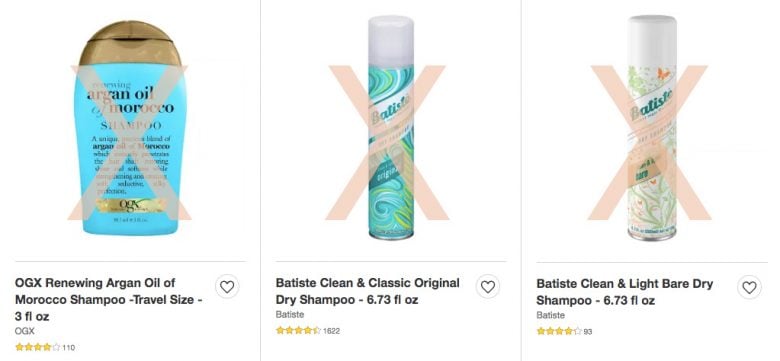View the Batiste Original teal can image

pos(391,127)
